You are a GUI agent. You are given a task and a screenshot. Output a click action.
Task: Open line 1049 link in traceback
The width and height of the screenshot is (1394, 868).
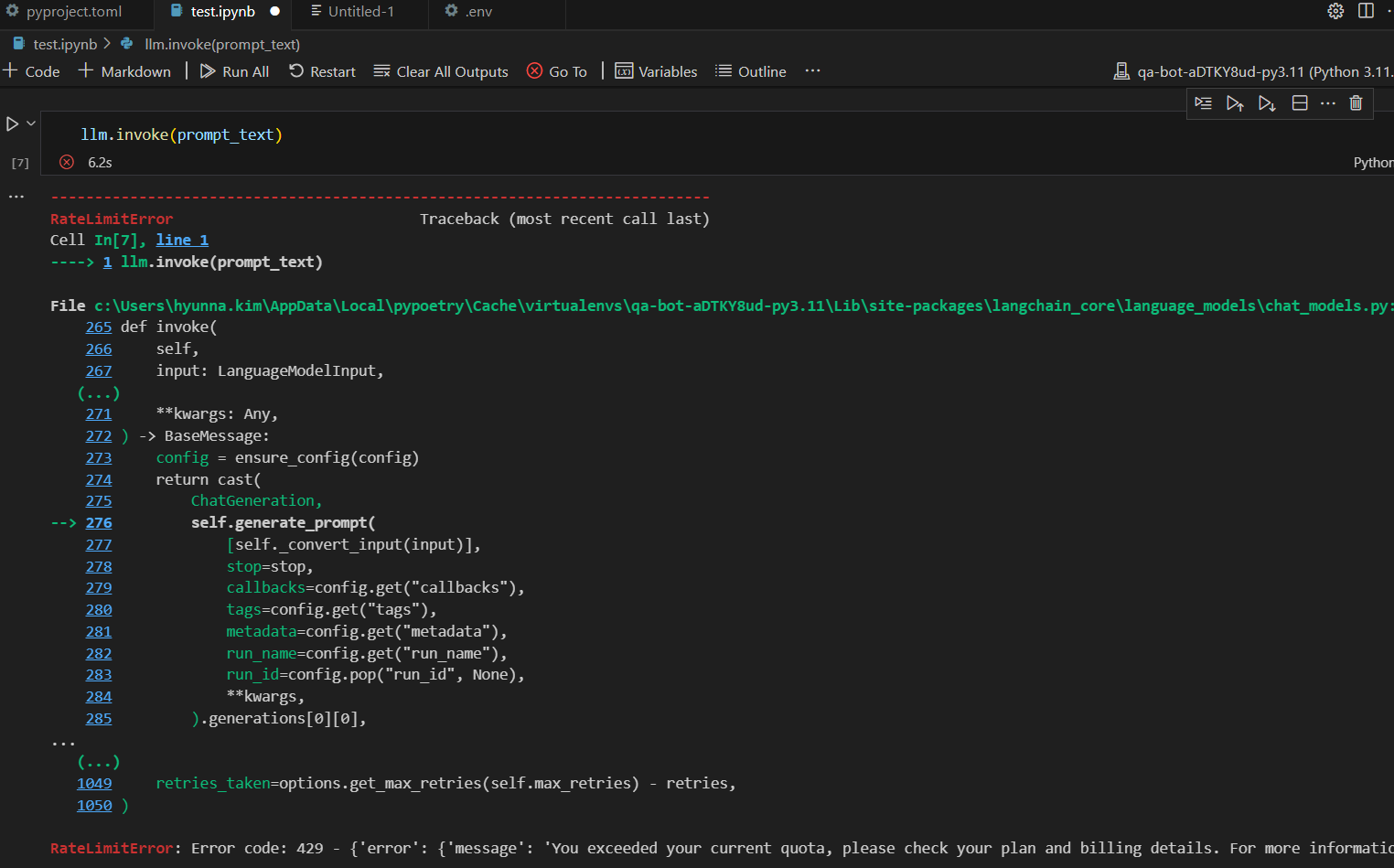point(94,783)
